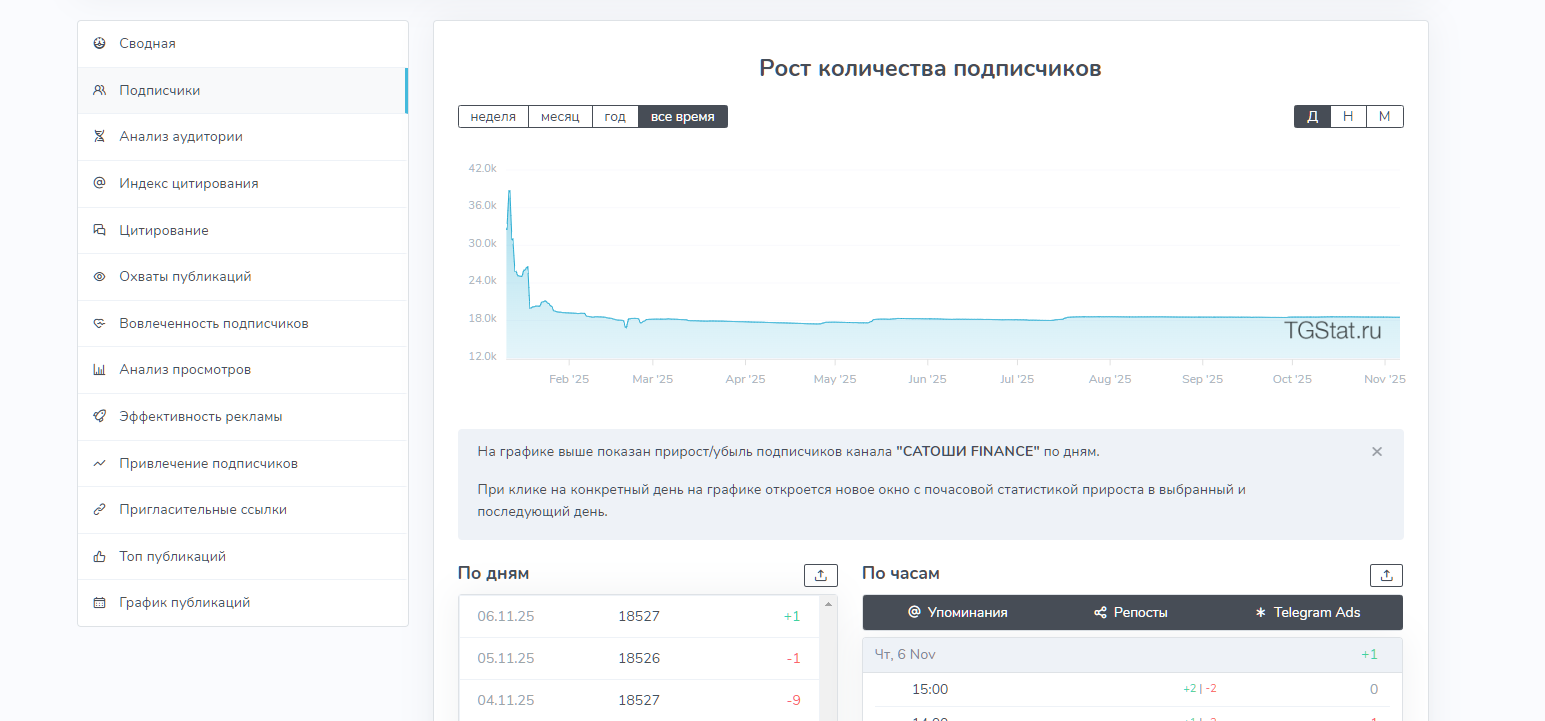Click the export icon above the По часам section

tap(1386, 575)
